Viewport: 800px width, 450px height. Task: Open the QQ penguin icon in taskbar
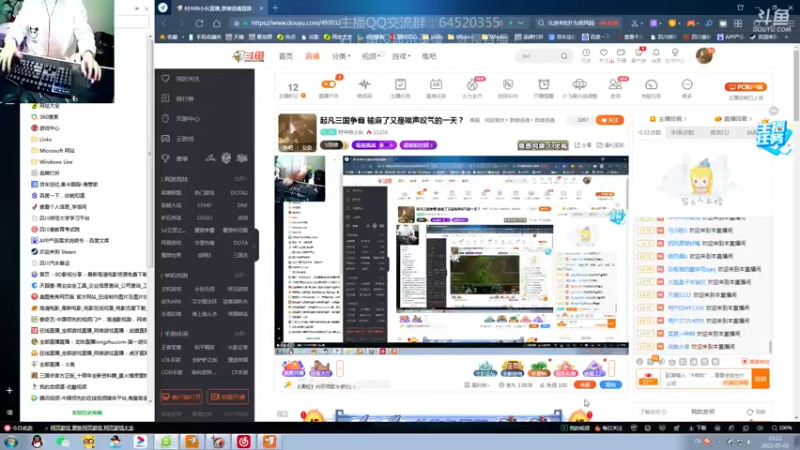coord(37,442)
